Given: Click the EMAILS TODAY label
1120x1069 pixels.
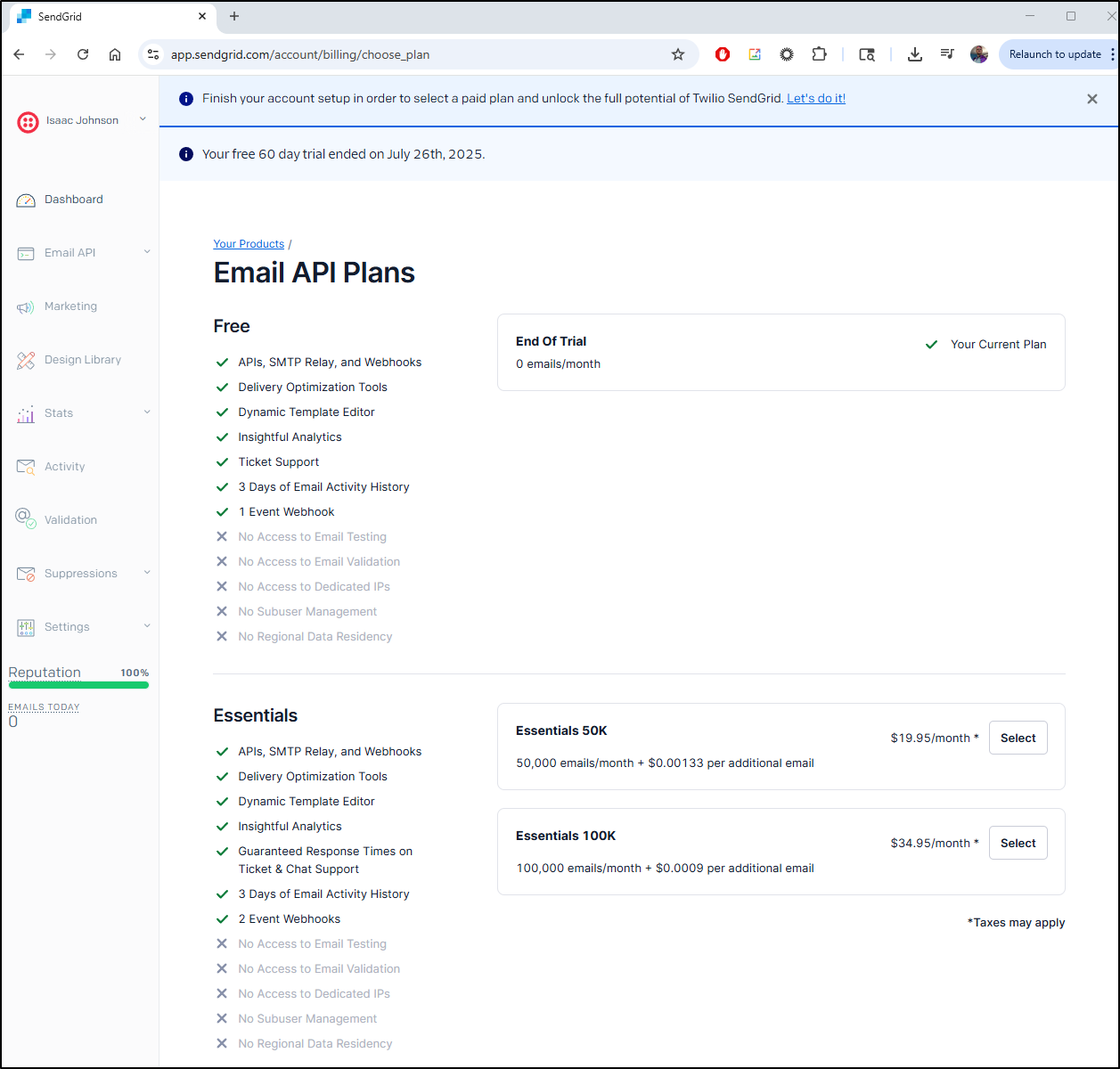Looking at the screenshot, I should tap(44, 707).
